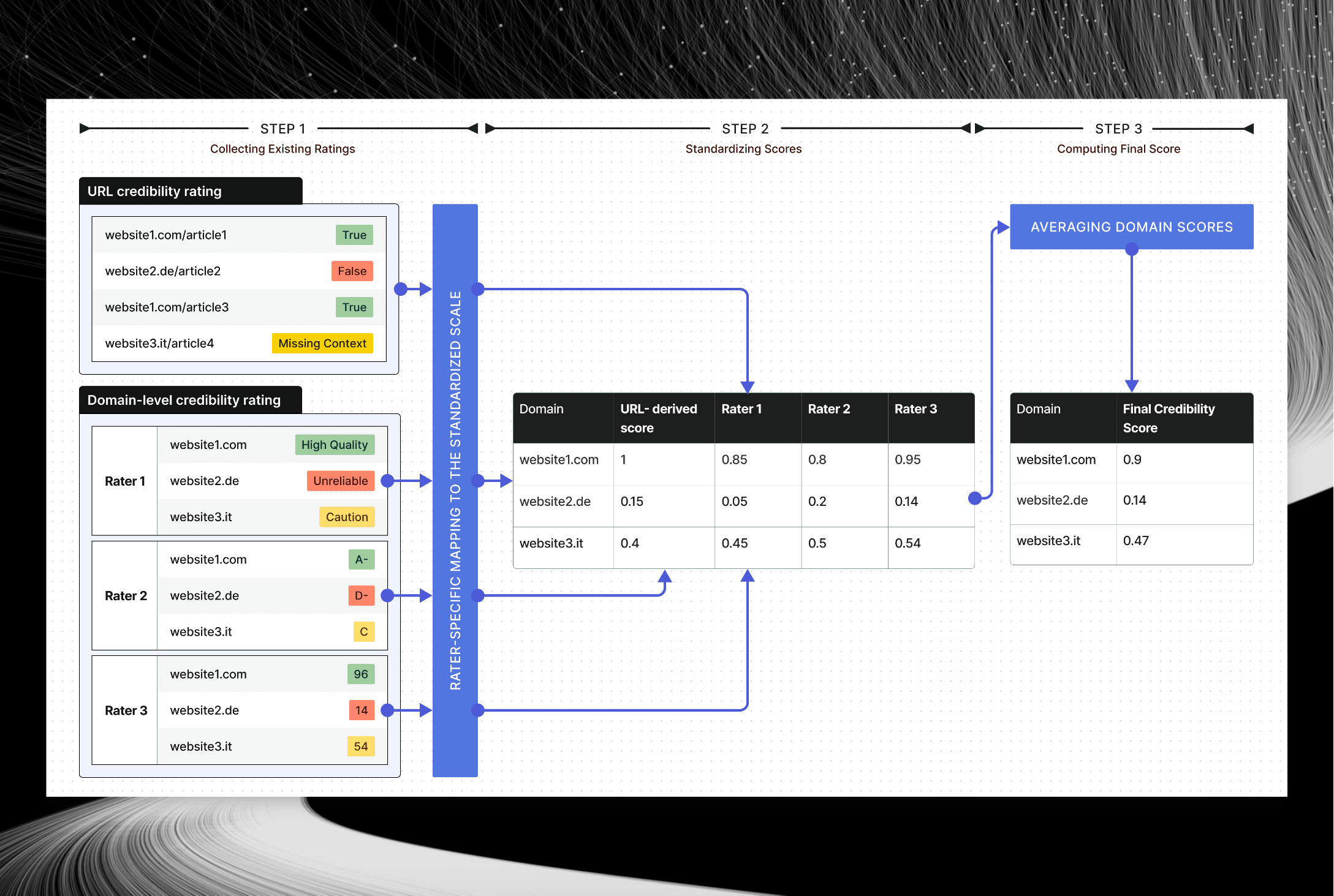Click website1.com under Rater 3 group

(x=208, y=674)
